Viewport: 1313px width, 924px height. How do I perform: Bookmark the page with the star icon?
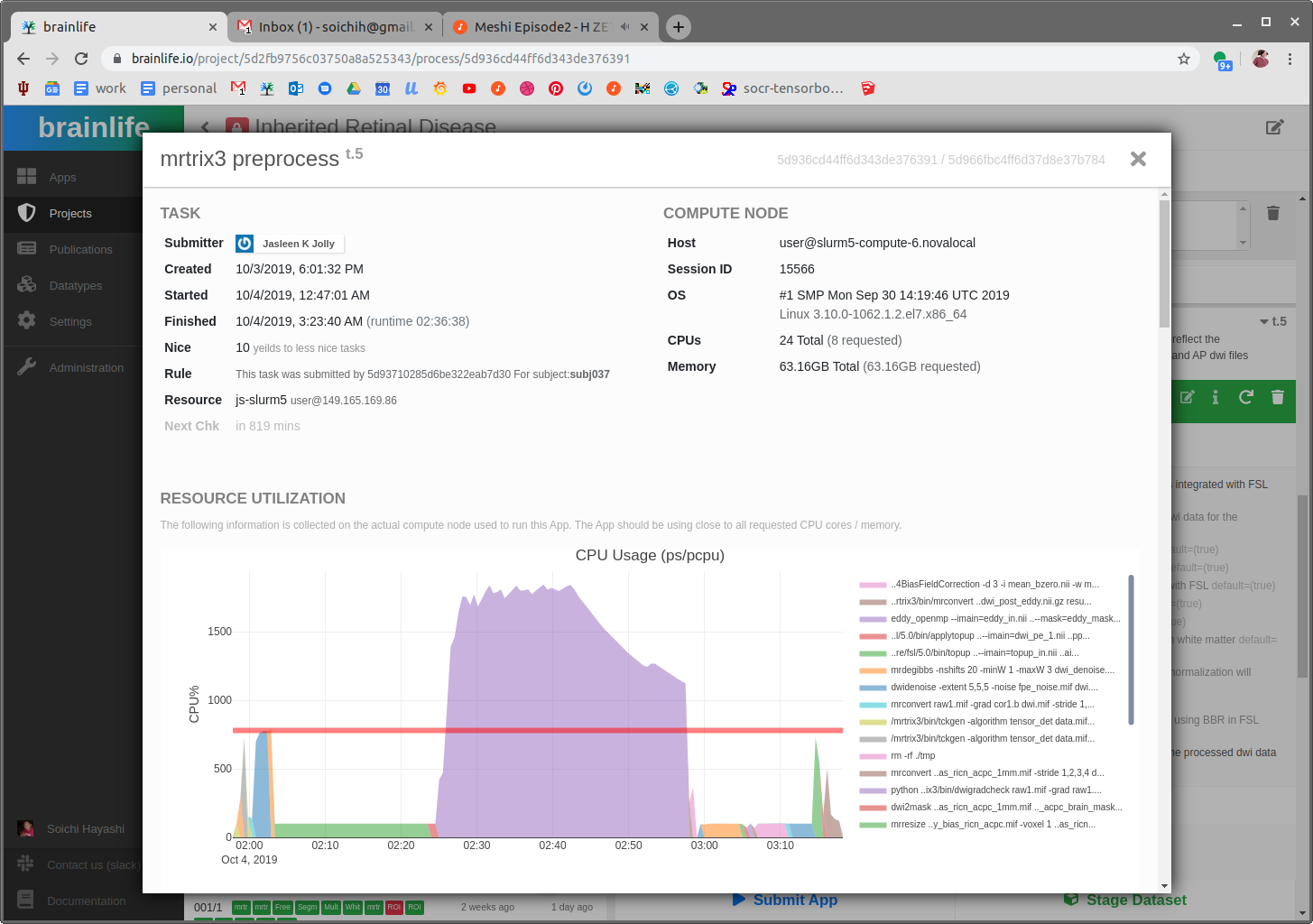(1183, 58)
